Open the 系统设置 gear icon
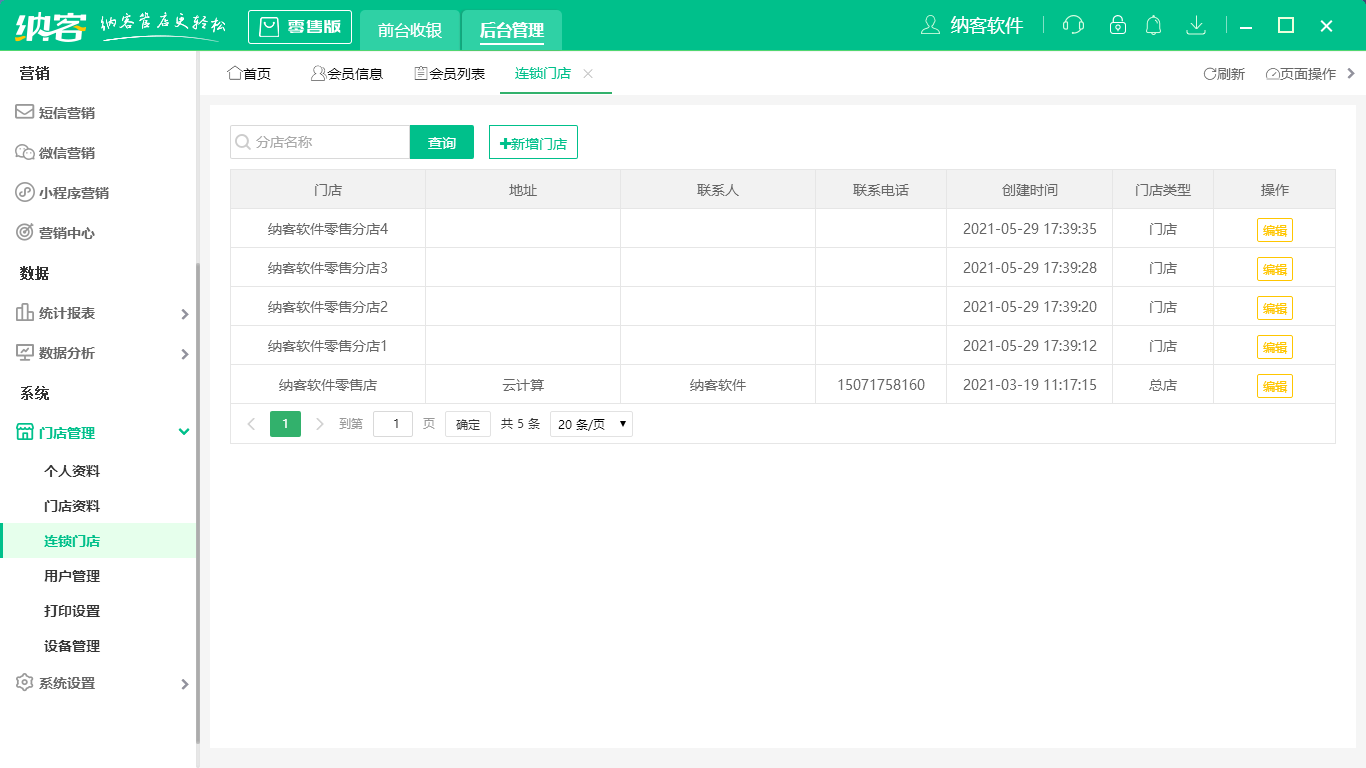The height and width of the screenshot is (768, 1366). pos(23,683)
